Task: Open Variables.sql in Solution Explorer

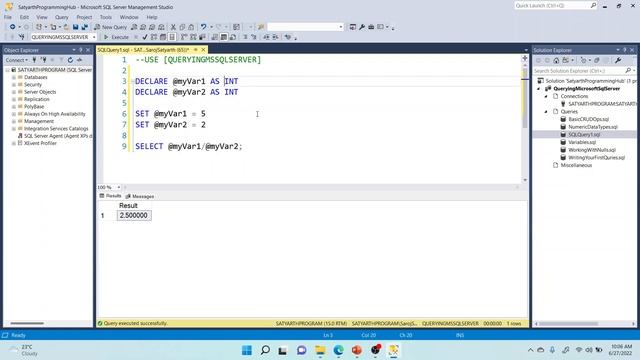Action: (582, 142)
